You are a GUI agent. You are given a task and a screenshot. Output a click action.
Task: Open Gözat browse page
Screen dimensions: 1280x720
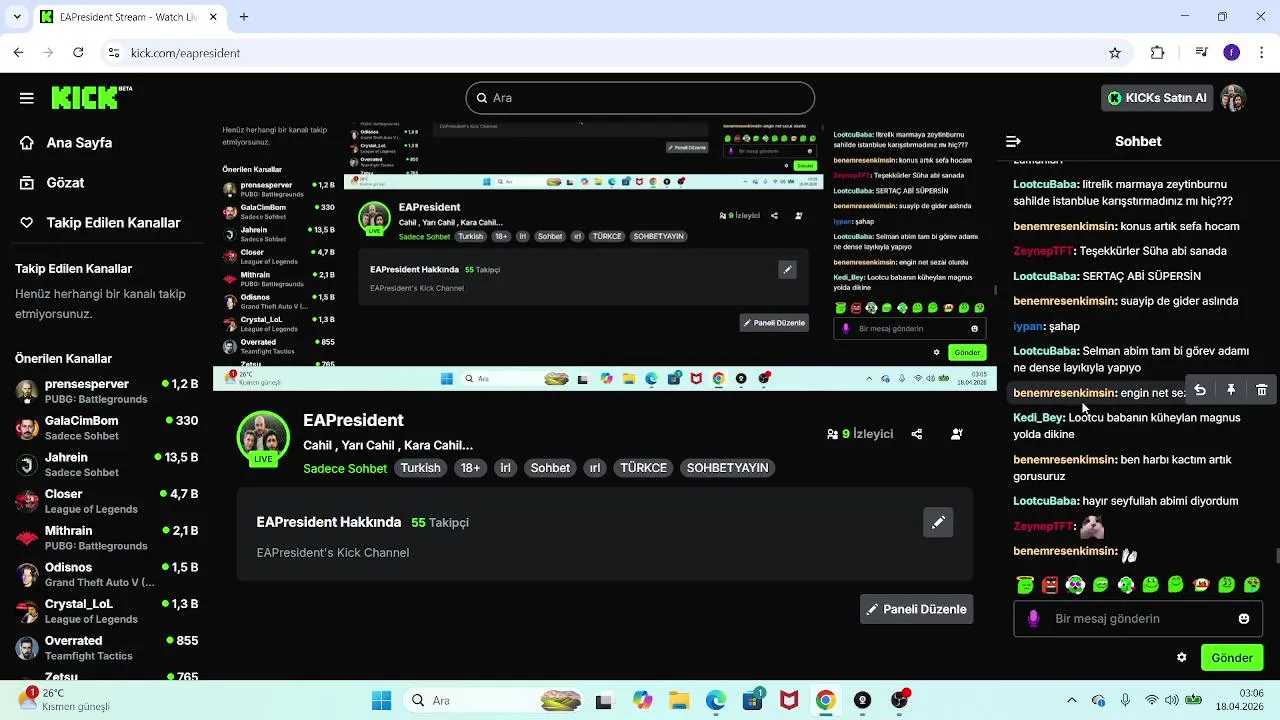[x=52, y=183]
